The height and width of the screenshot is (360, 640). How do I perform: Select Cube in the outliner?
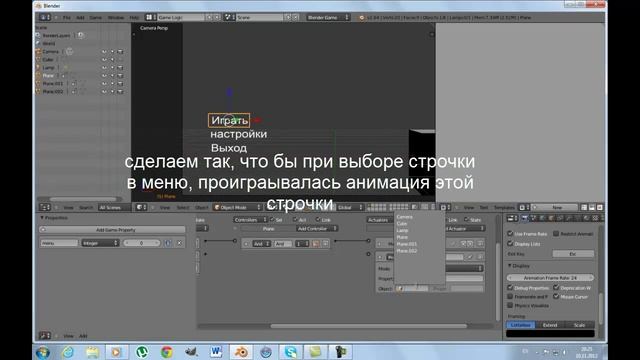[48, 60]
